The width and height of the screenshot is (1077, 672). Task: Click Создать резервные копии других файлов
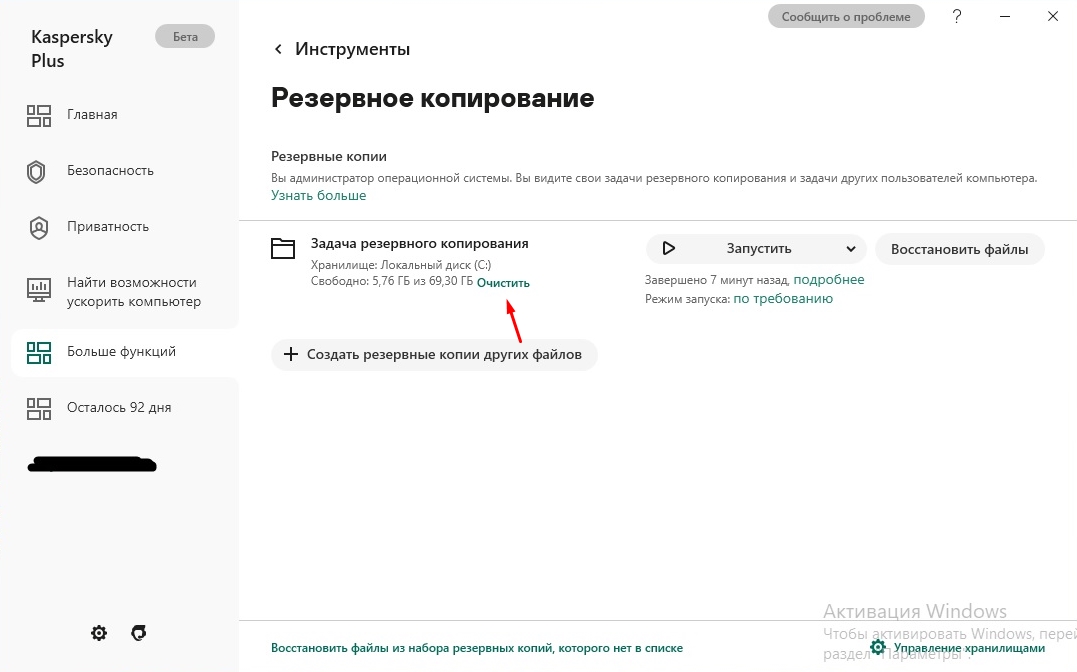point(434,355)
